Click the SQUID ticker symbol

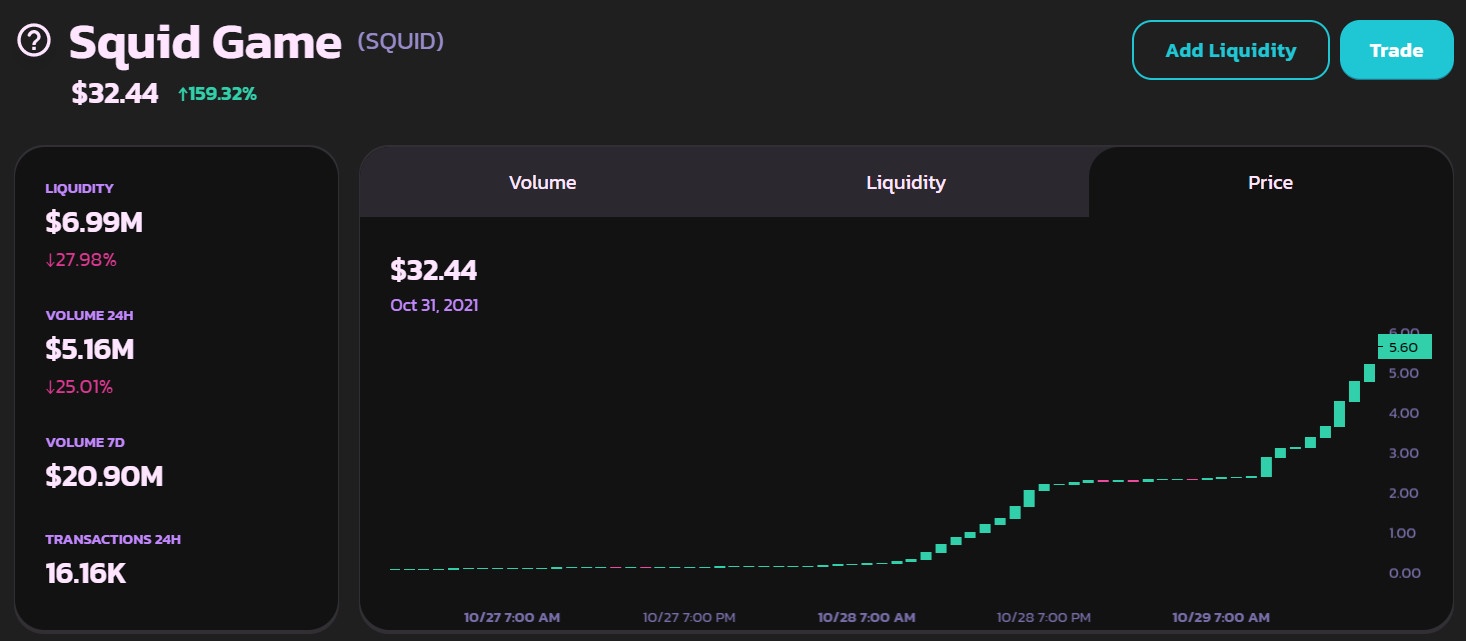401,41
